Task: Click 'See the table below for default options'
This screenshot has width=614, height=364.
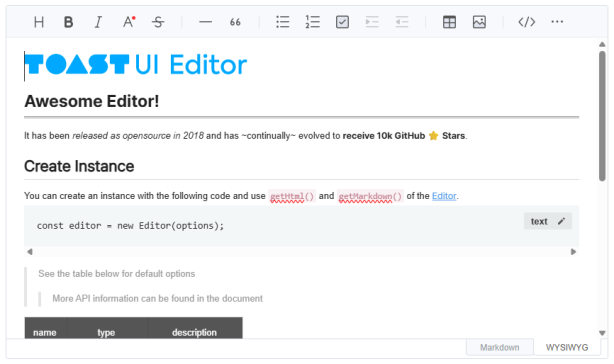Action: point(117,274)
